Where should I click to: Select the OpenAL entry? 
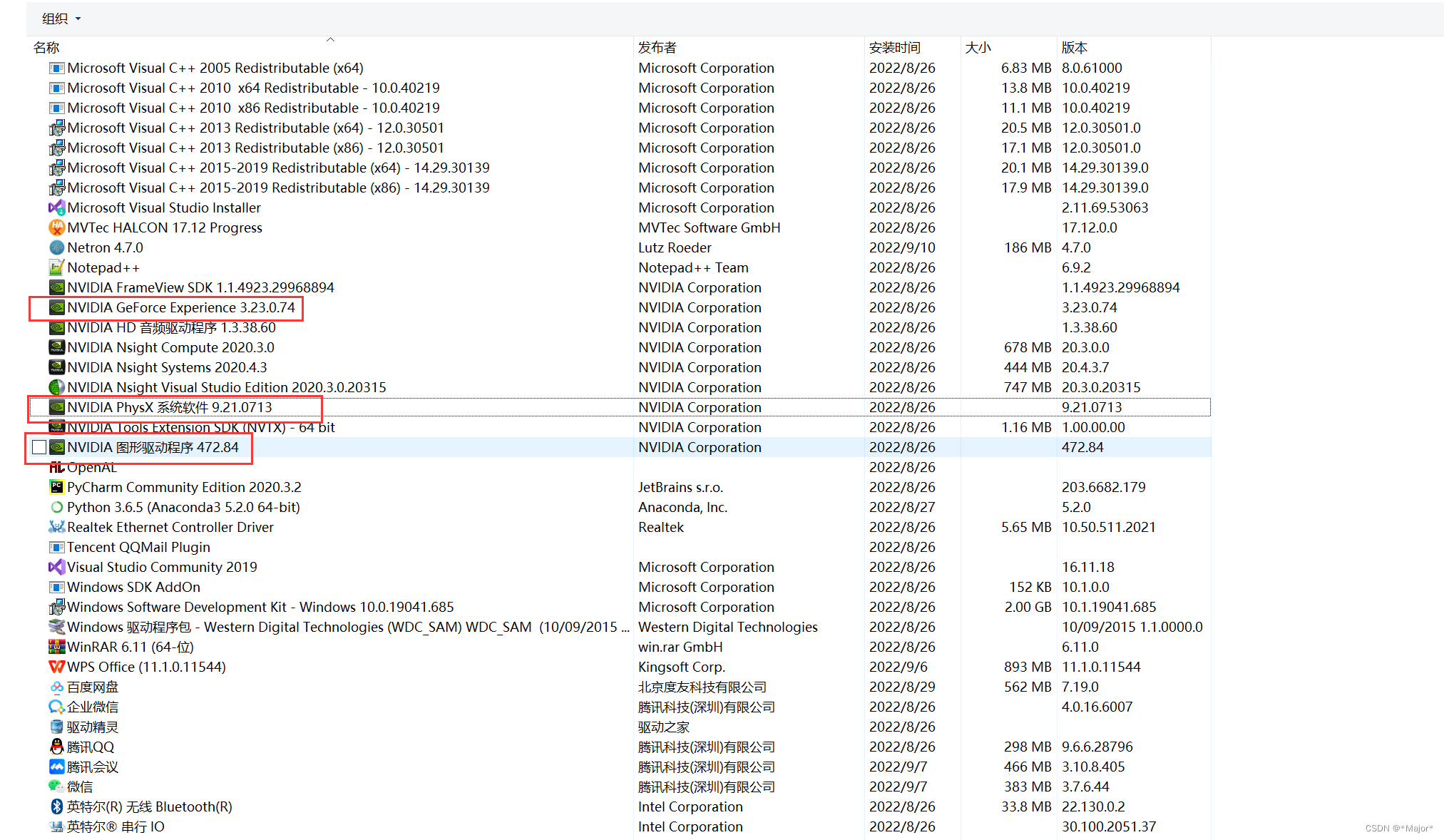click(620, 467)
